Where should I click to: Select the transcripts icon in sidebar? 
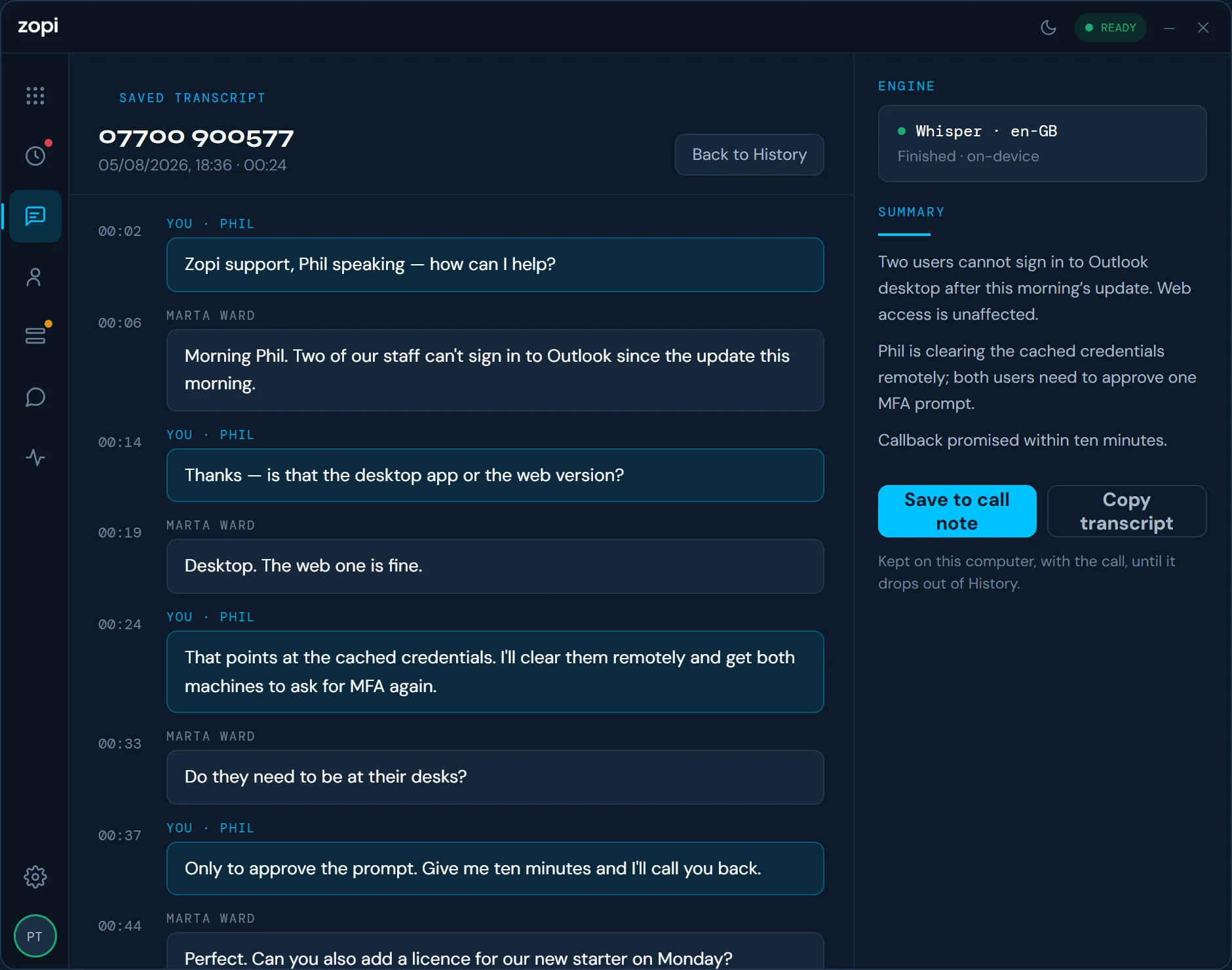35,216
